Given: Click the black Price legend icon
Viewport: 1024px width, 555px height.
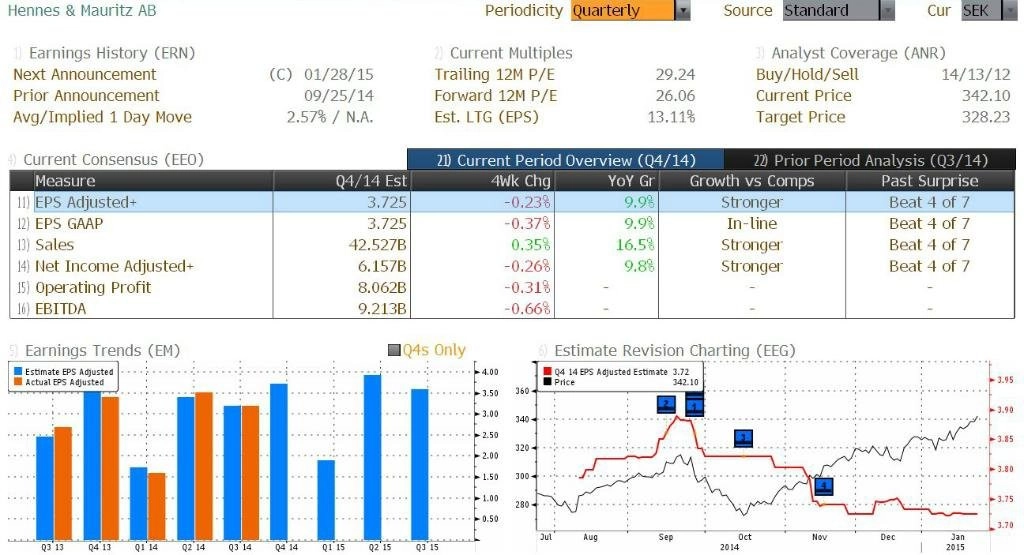Looking at the screenshot, I should 545,382.
